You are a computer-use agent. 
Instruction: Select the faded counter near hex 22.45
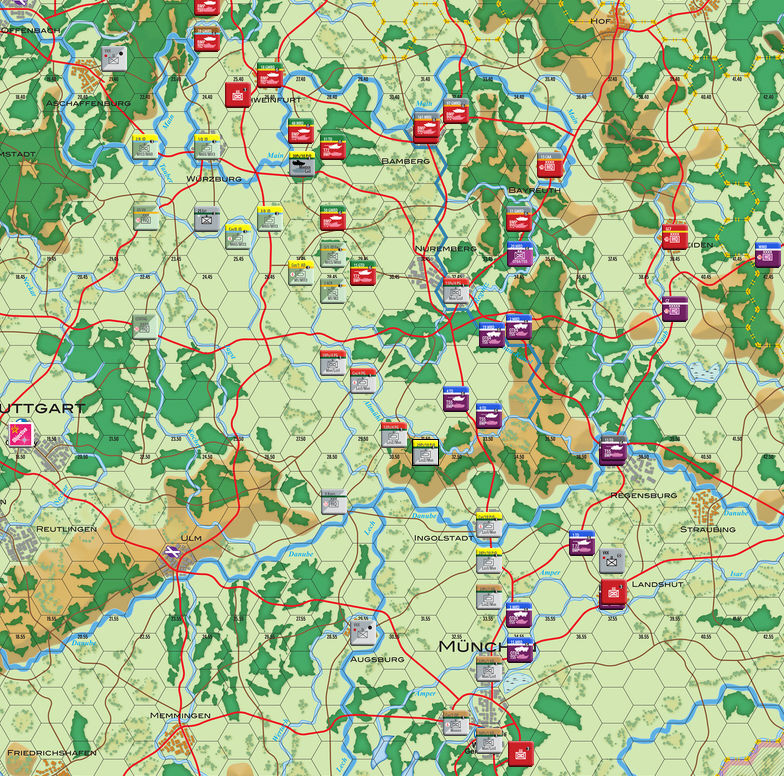coord(144,326)
